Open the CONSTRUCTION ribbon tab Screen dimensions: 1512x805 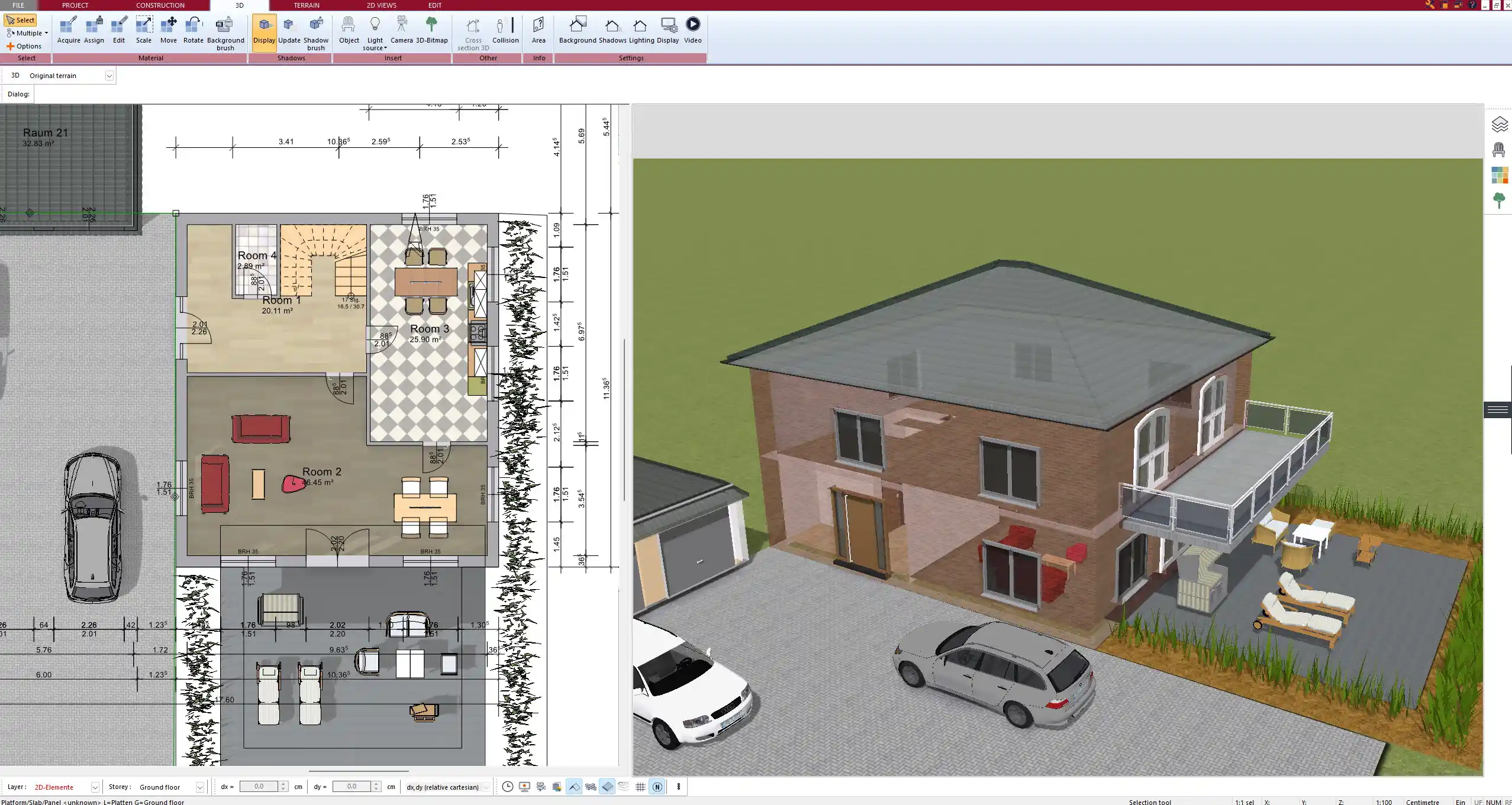pos(160,5)
